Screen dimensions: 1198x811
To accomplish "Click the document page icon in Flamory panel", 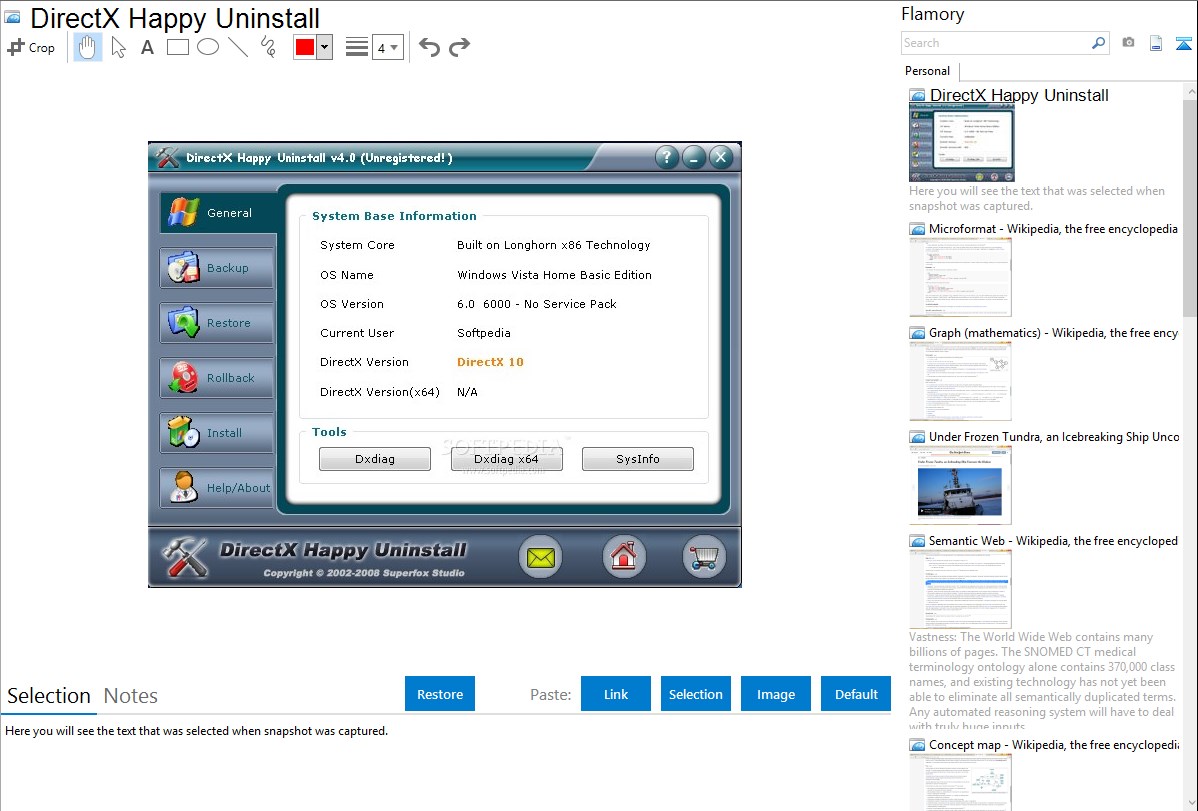I will coord(1156,43).
